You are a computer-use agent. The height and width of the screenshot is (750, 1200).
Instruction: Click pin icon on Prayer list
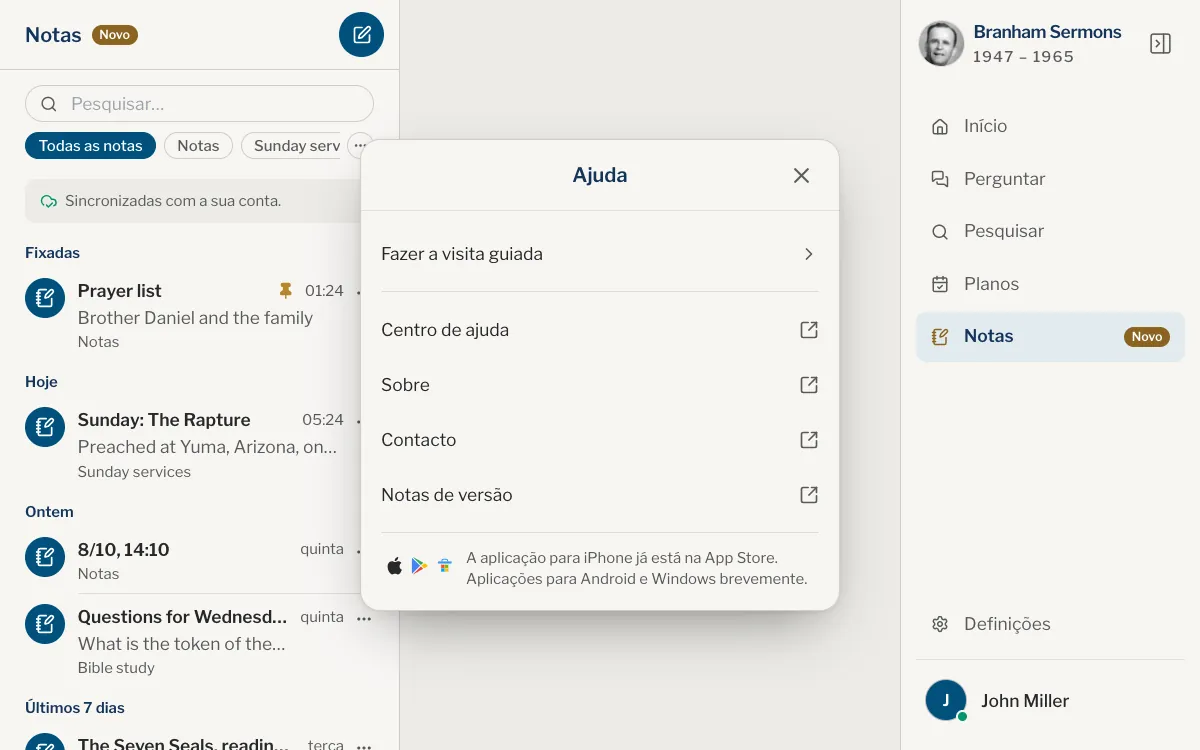pos(285,291)
